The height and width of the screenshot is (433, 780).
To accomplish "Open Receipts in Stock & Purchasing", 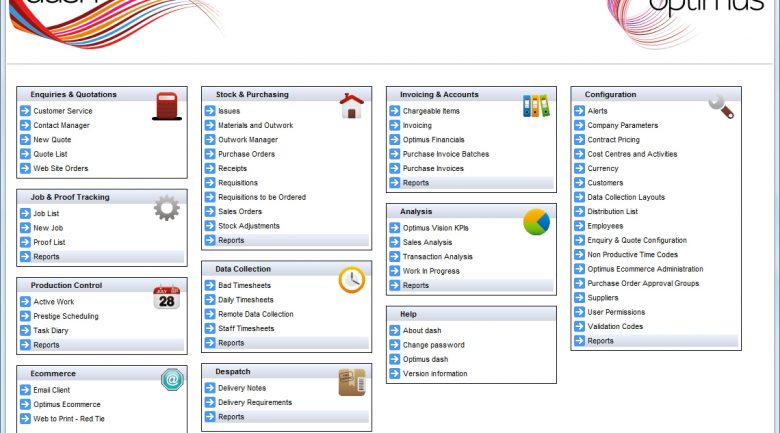I will (232, 169).
